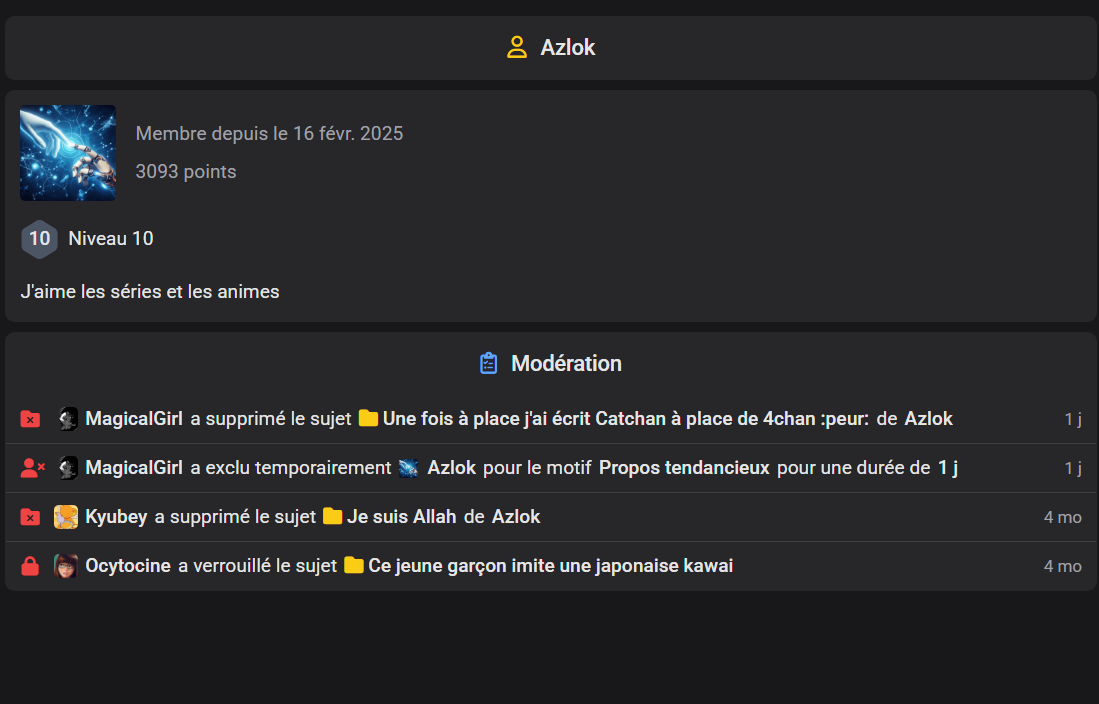The width and height of the screenshot is (1099, 704).
Task: Open Azlok's robot hand profile avatar
Action: 68,153
